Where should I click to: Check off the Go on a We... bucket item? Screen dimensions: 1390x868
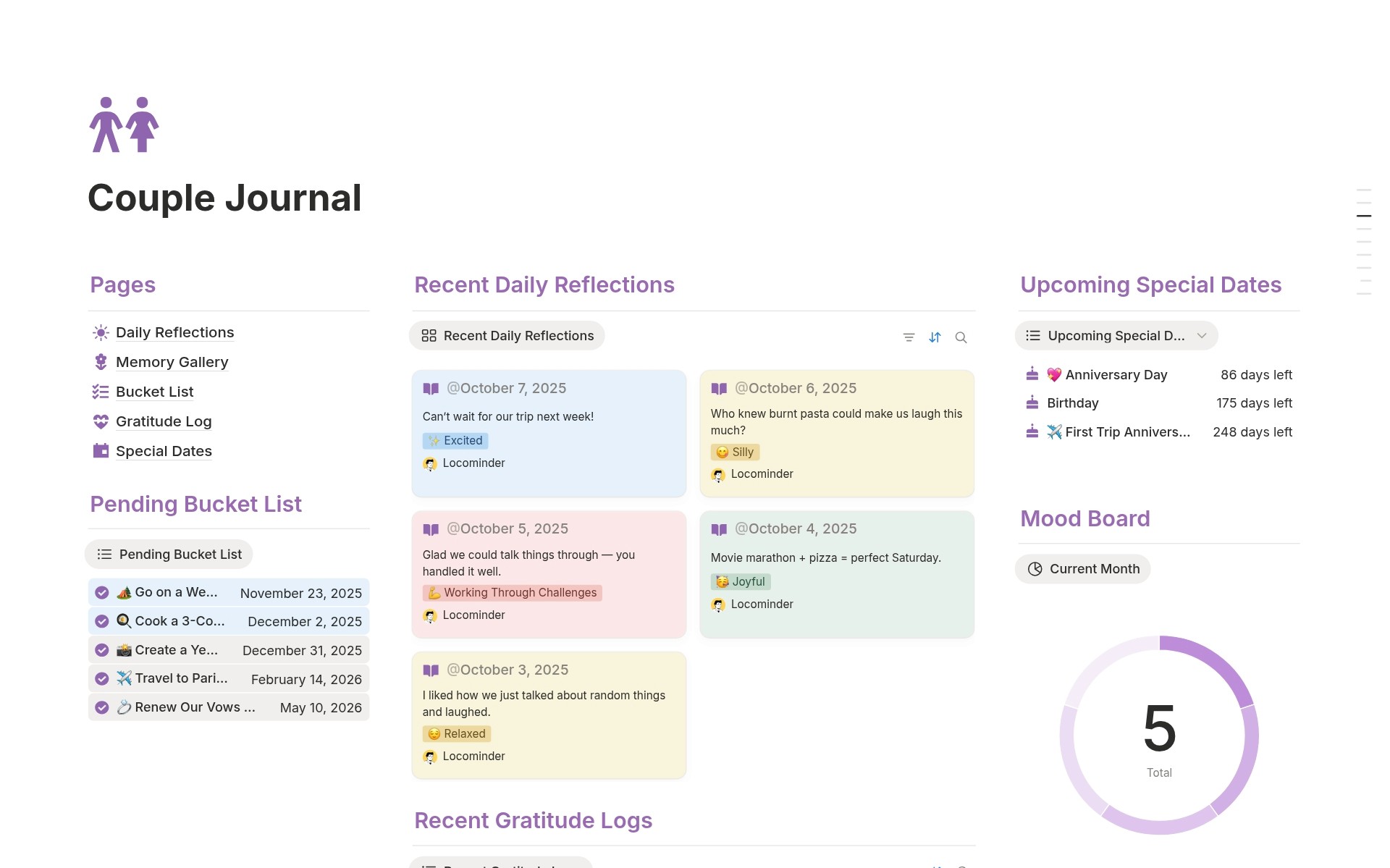[102, 593]
